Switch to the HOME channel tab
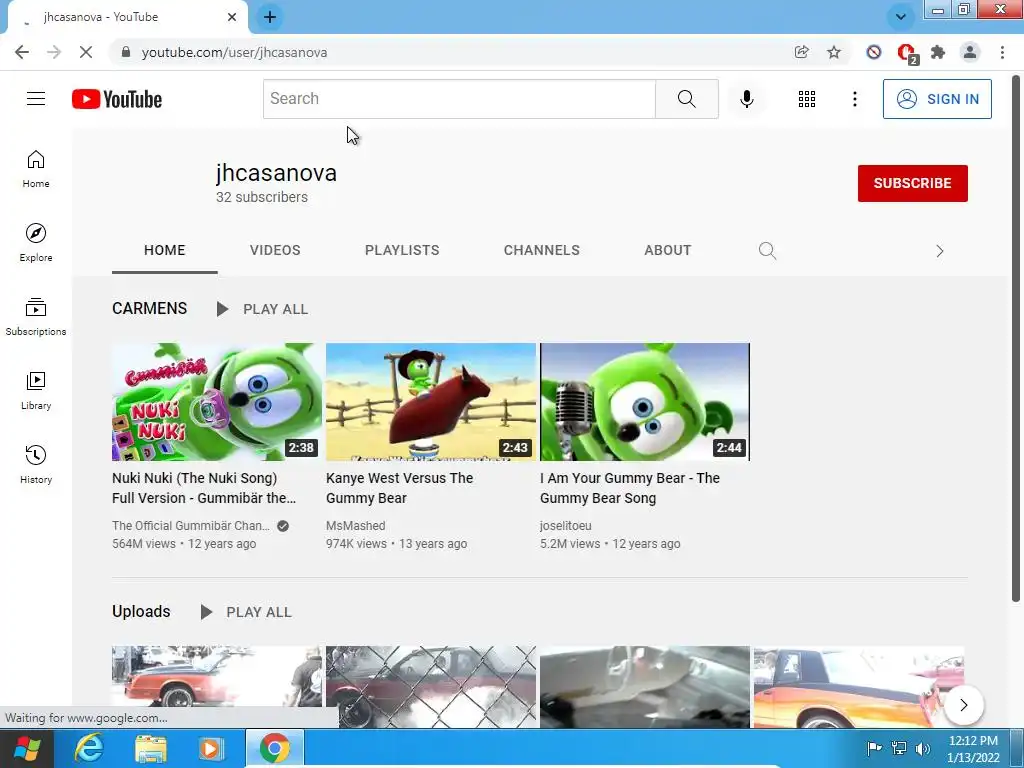Image resolution: width=1024 pixels, height=768 pixels. 165,250
